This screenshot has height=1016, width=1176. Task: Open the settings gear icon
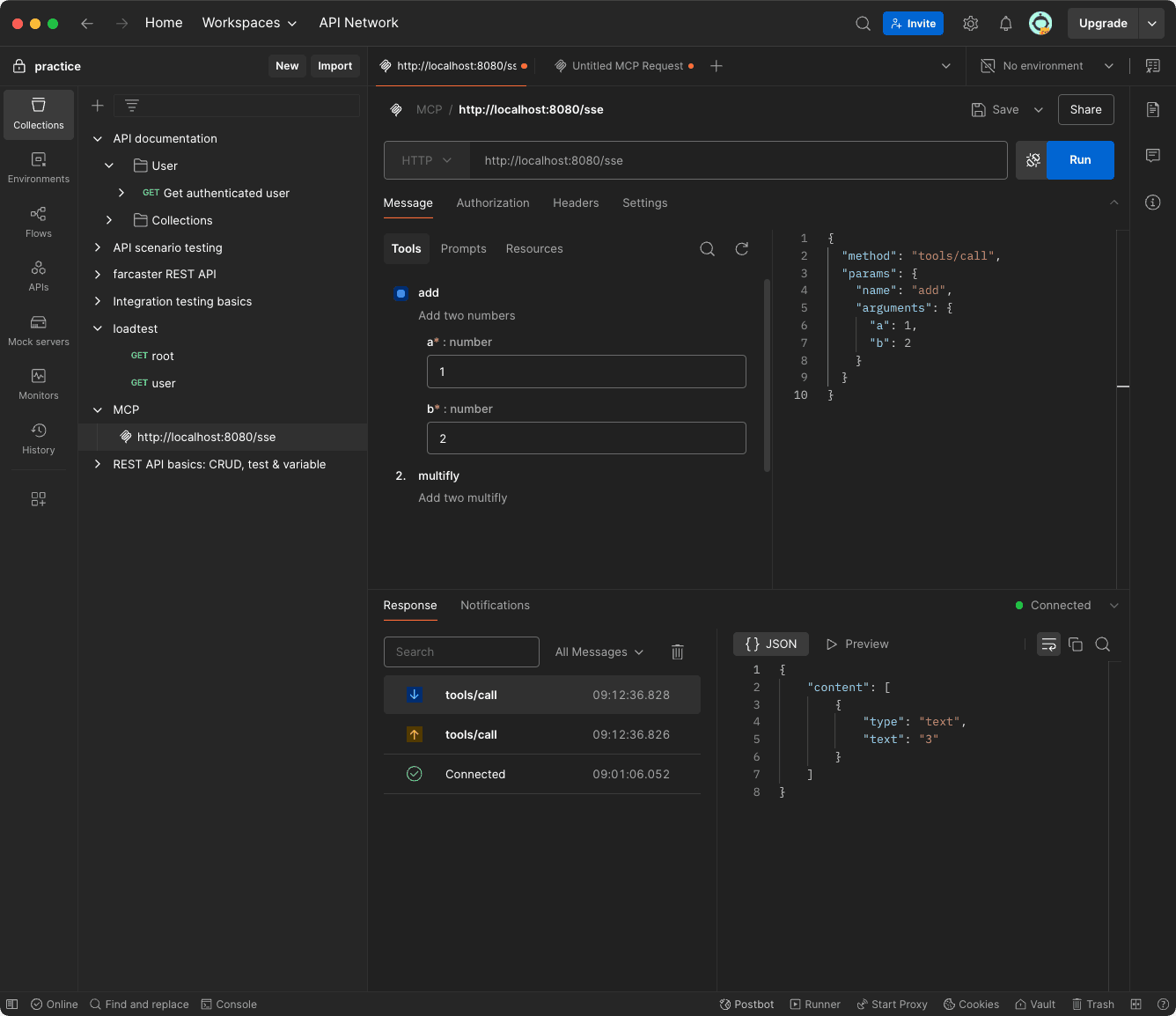971,24
